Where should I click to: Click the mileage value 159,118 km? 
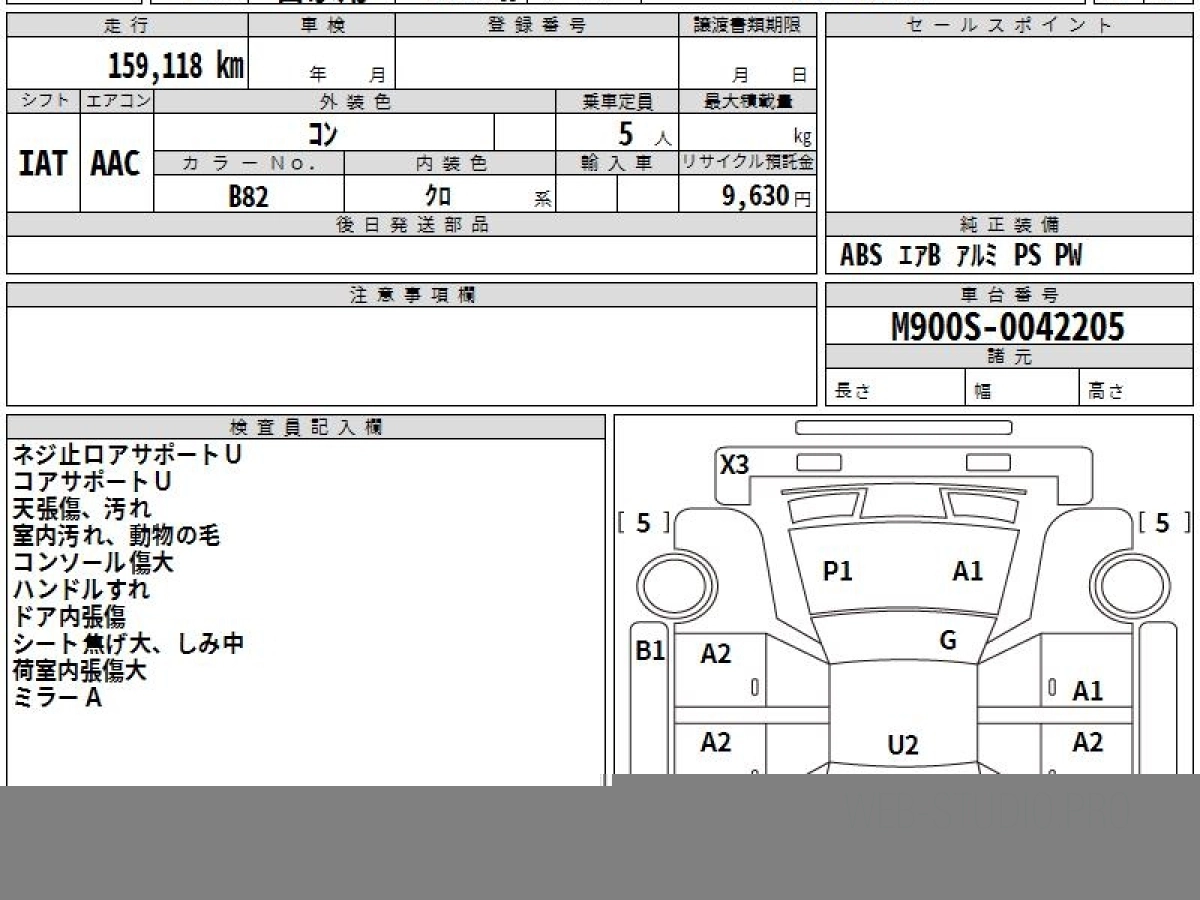[x=176, y=66]
